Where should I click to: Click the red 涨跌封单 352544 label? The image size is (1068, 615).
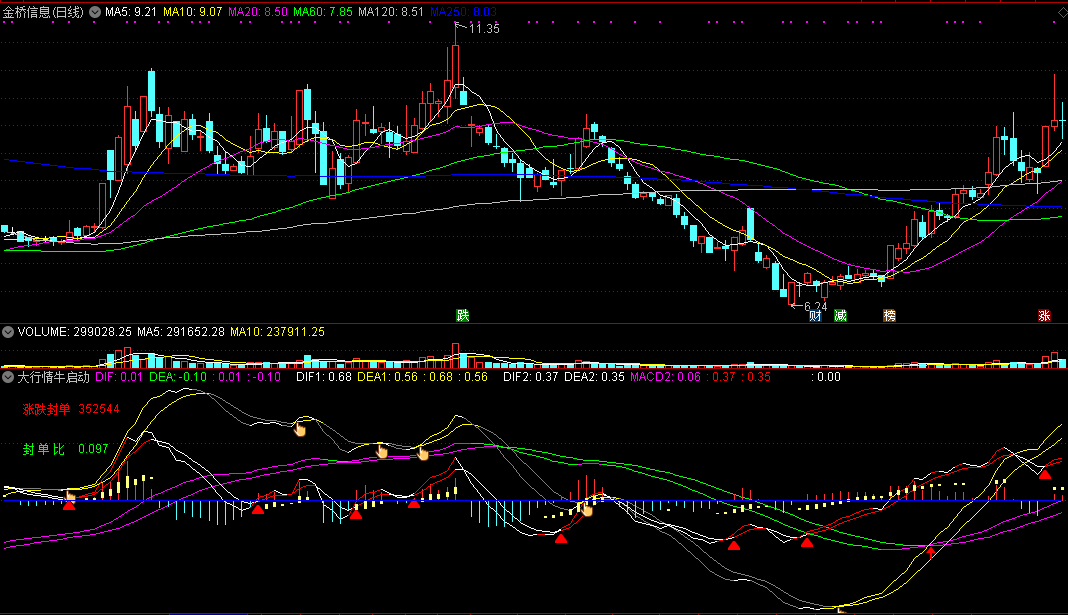[x=71, y=409]
